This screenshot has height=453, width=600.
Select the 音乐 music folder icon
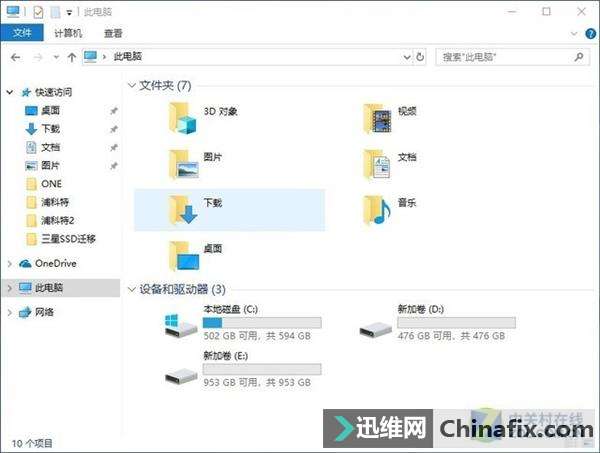(x=377, y=210)
